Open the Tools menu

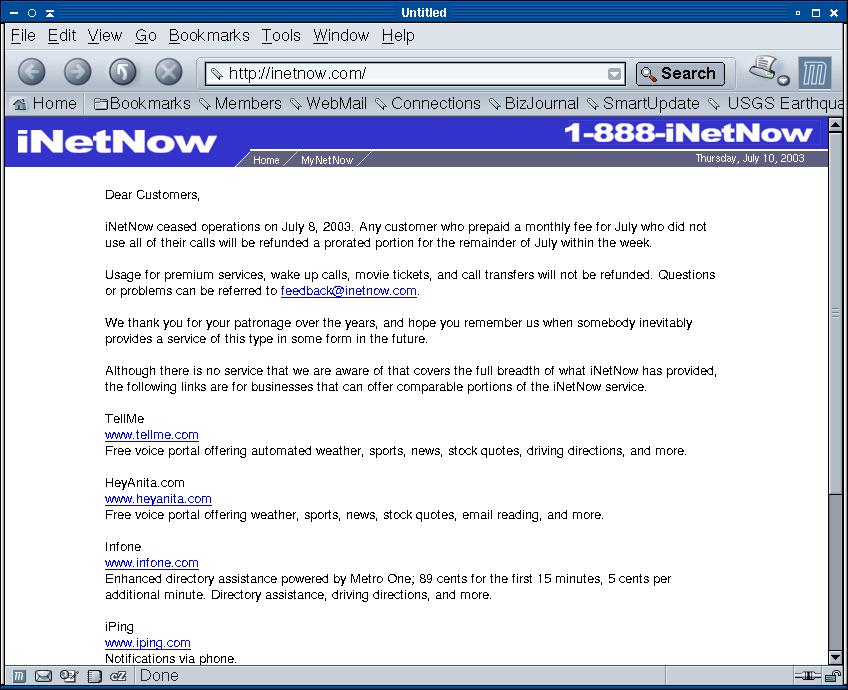click(x=281, y=36)
